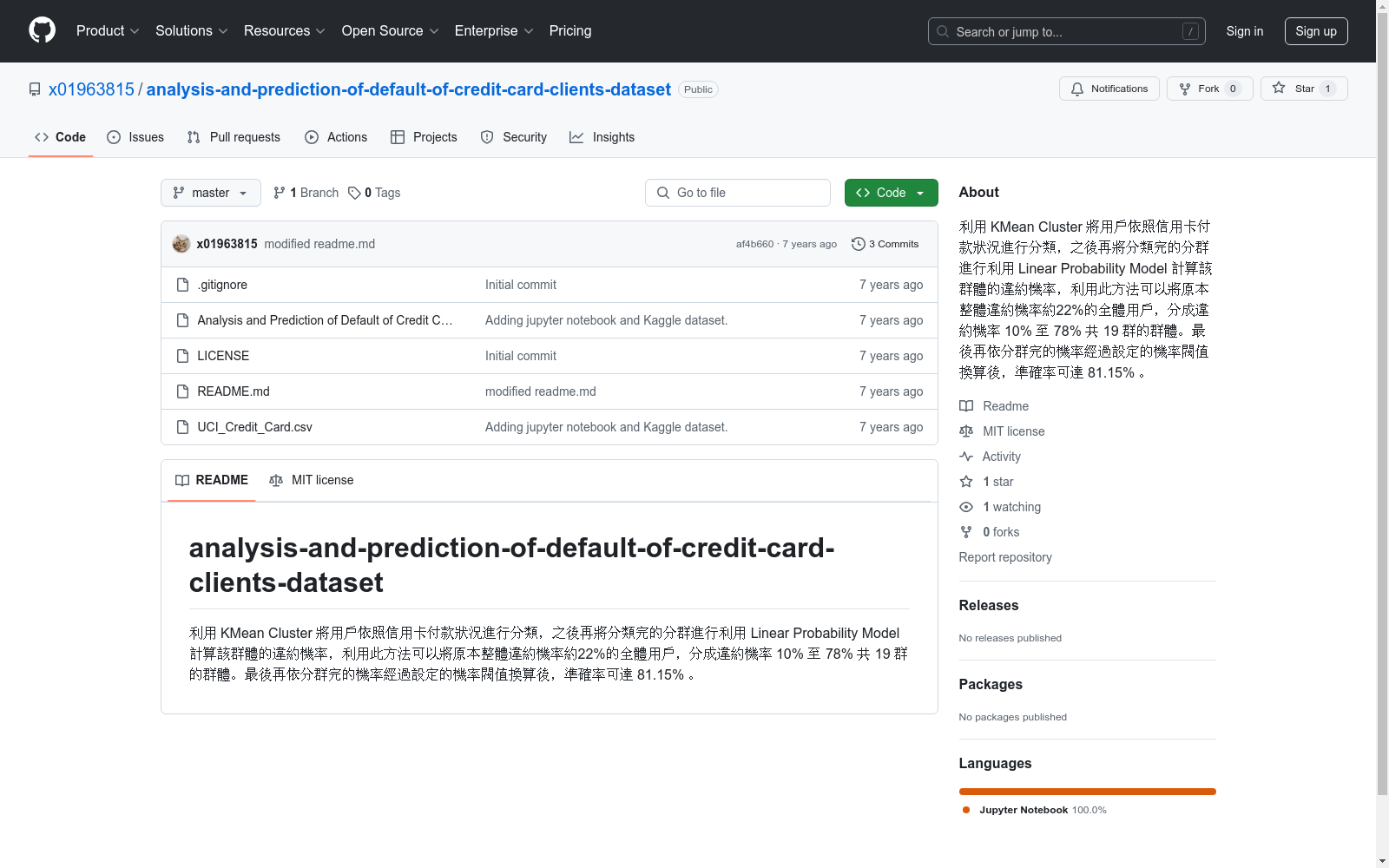Image resolution: width=1389 pixels, height=868 pixels.
Task: Expand the Solutions menu
Action: coord(192,31)
